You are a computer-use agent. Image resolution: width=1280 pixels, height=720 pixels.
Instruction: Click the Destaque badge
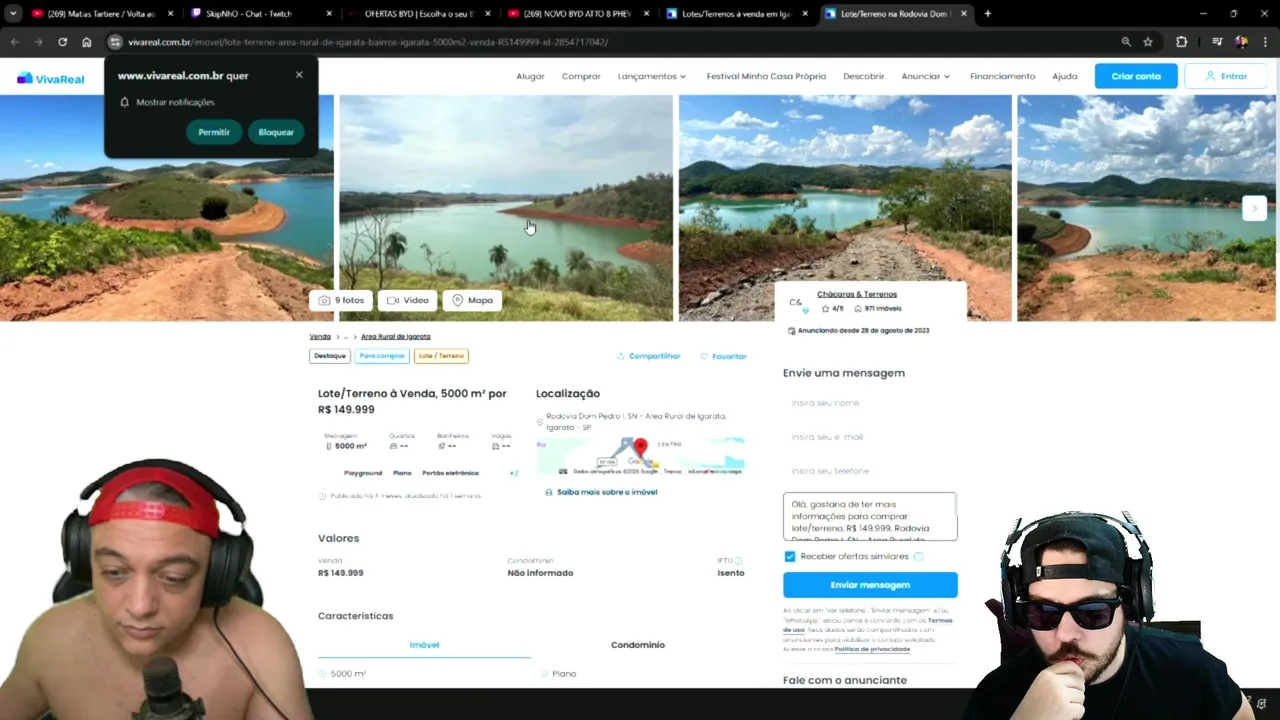330,356
